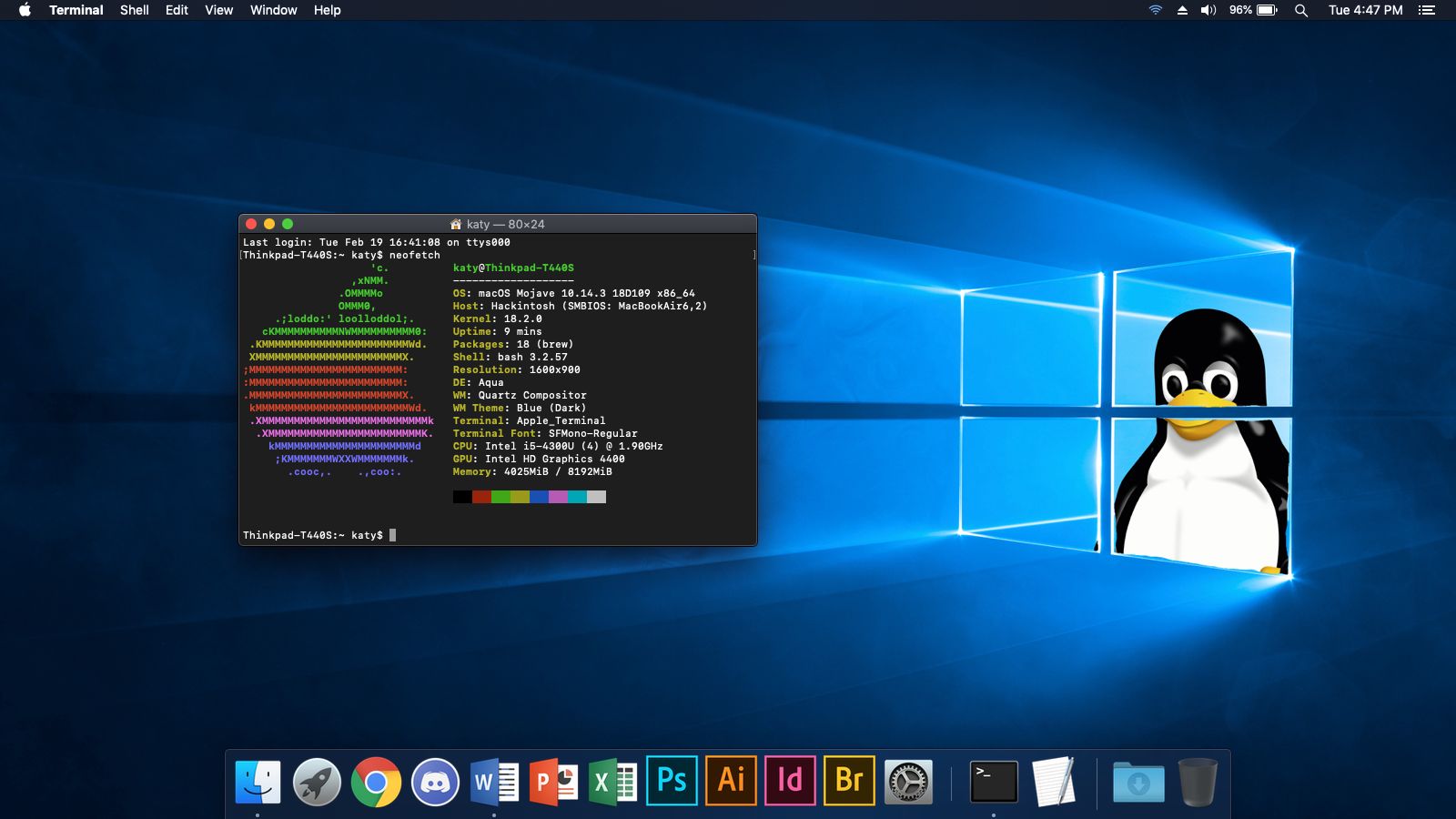1456x819 pixels.
Task: Open Adobe Photoshop in dock
Action: tap(672, 781)
